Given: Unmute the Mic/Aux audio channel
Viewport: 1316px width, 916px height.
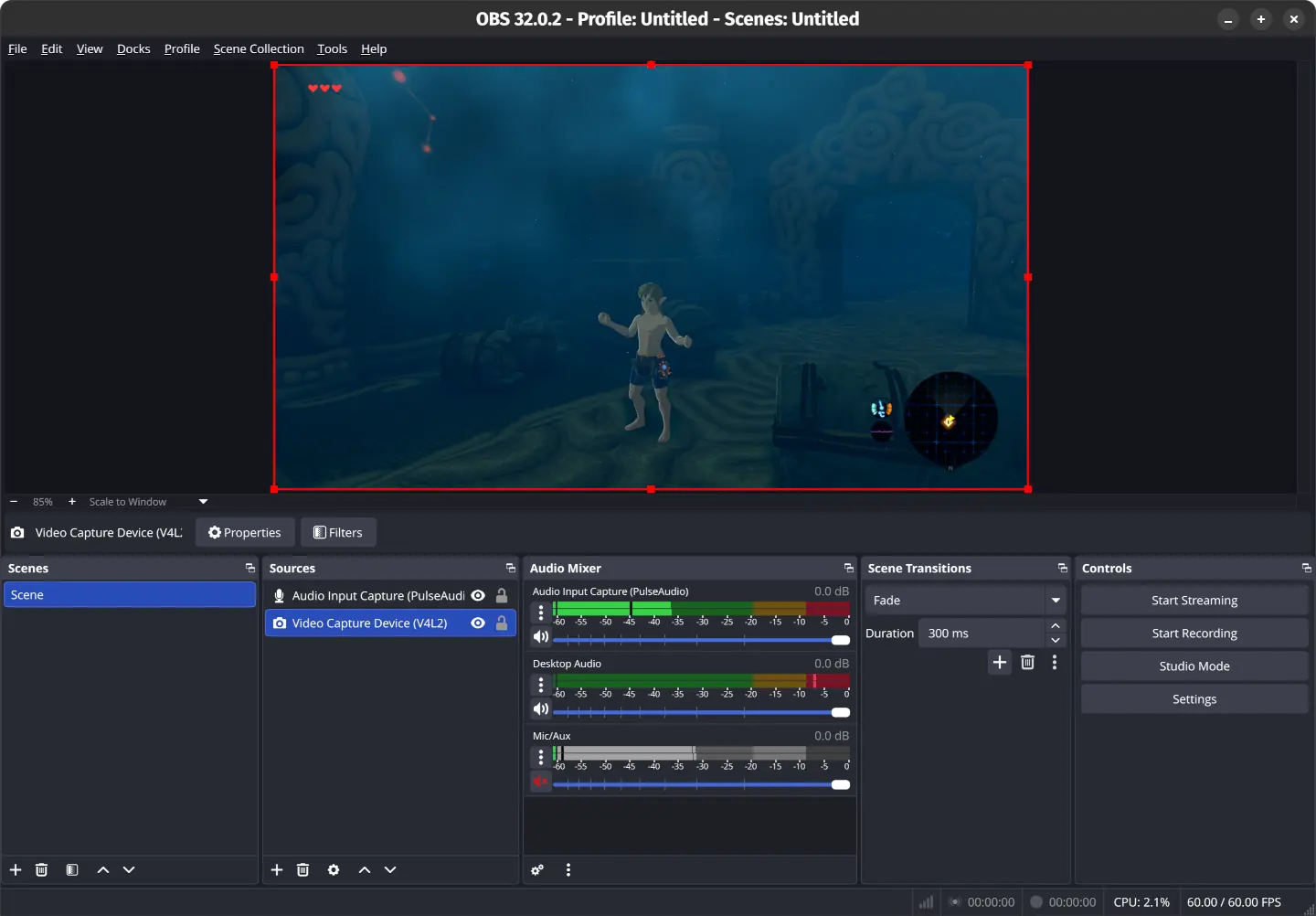Looking at the screenshot, I should point(541,782).
